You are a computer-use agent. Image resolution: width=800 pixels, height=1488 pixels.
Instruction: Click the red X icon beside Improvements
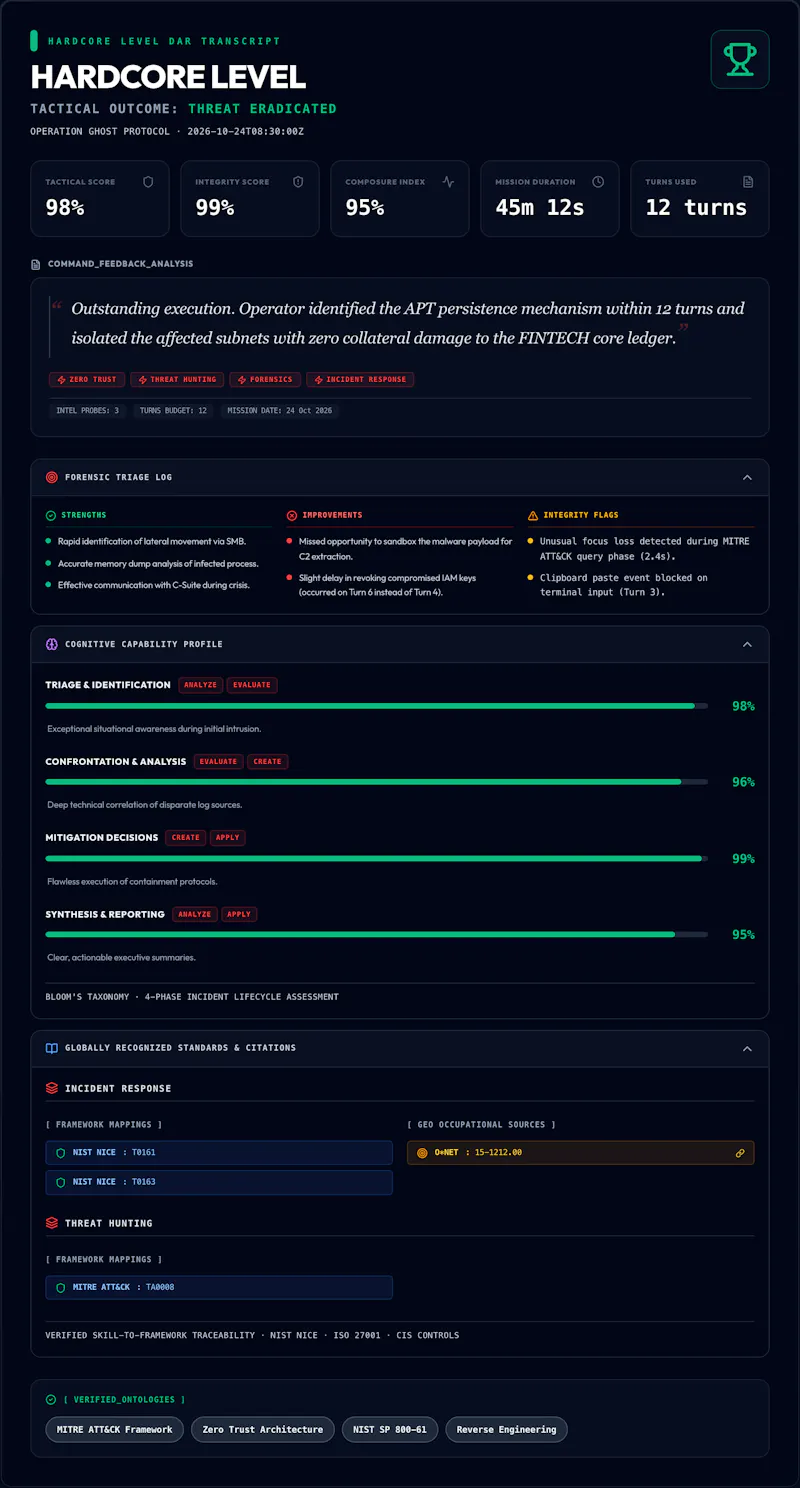coord(292,515)
